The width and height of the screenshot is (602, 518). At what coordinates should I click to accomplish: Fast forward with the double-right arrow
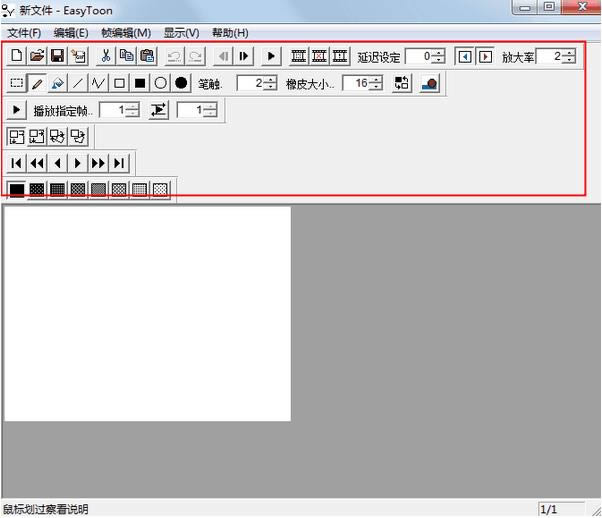pyautogui.click(x=99, y=164)
